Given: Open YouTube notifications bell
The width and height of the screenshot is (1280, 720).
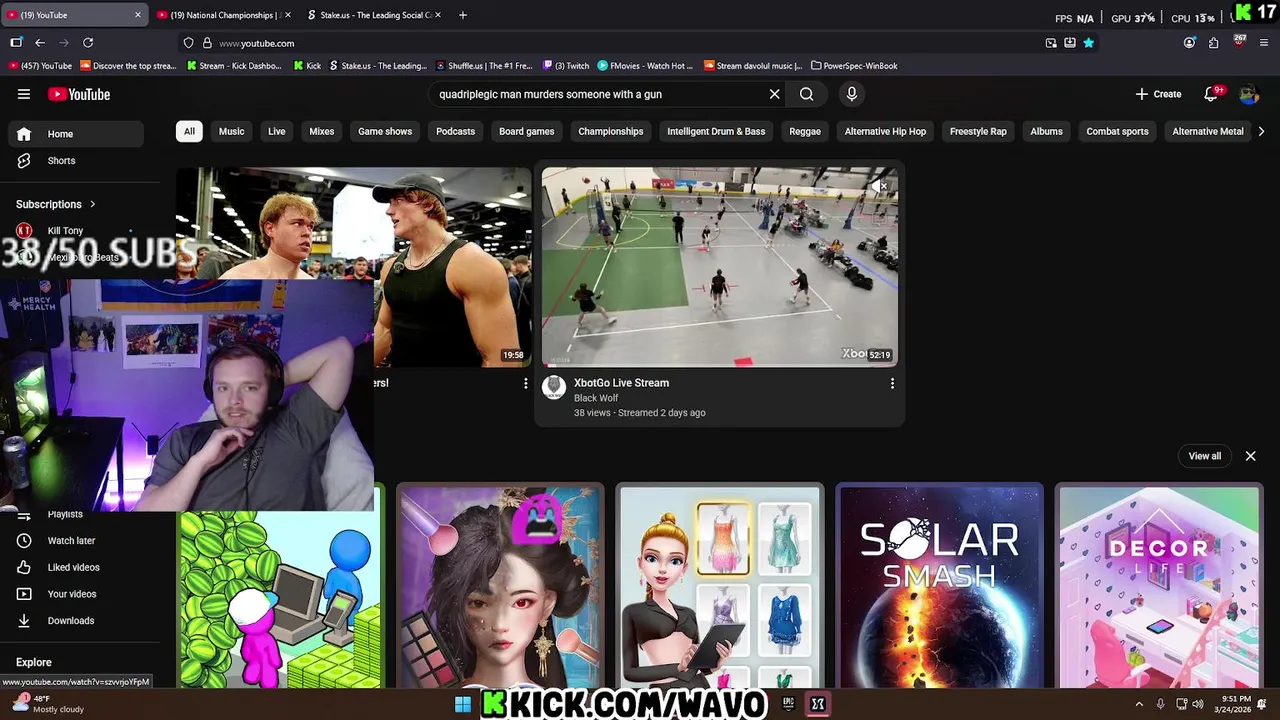Looking at the screenshot, I should (x=1211, y=94).
